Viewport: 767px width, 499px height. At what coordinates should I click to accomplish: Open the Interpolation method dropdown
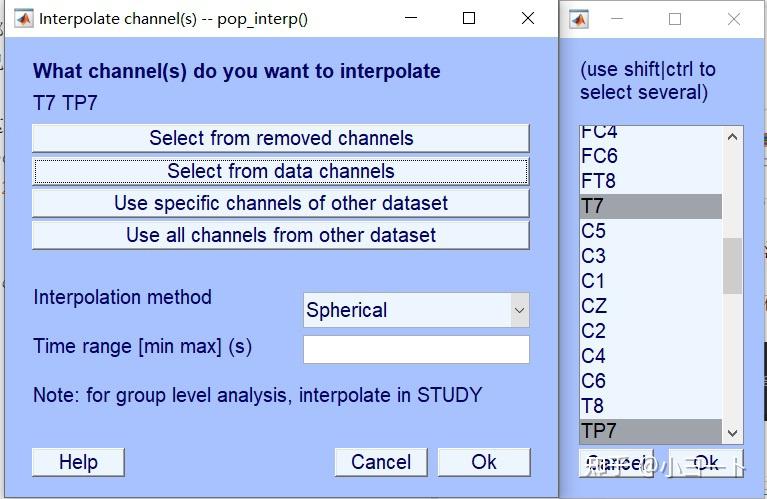tap(416, 310)
